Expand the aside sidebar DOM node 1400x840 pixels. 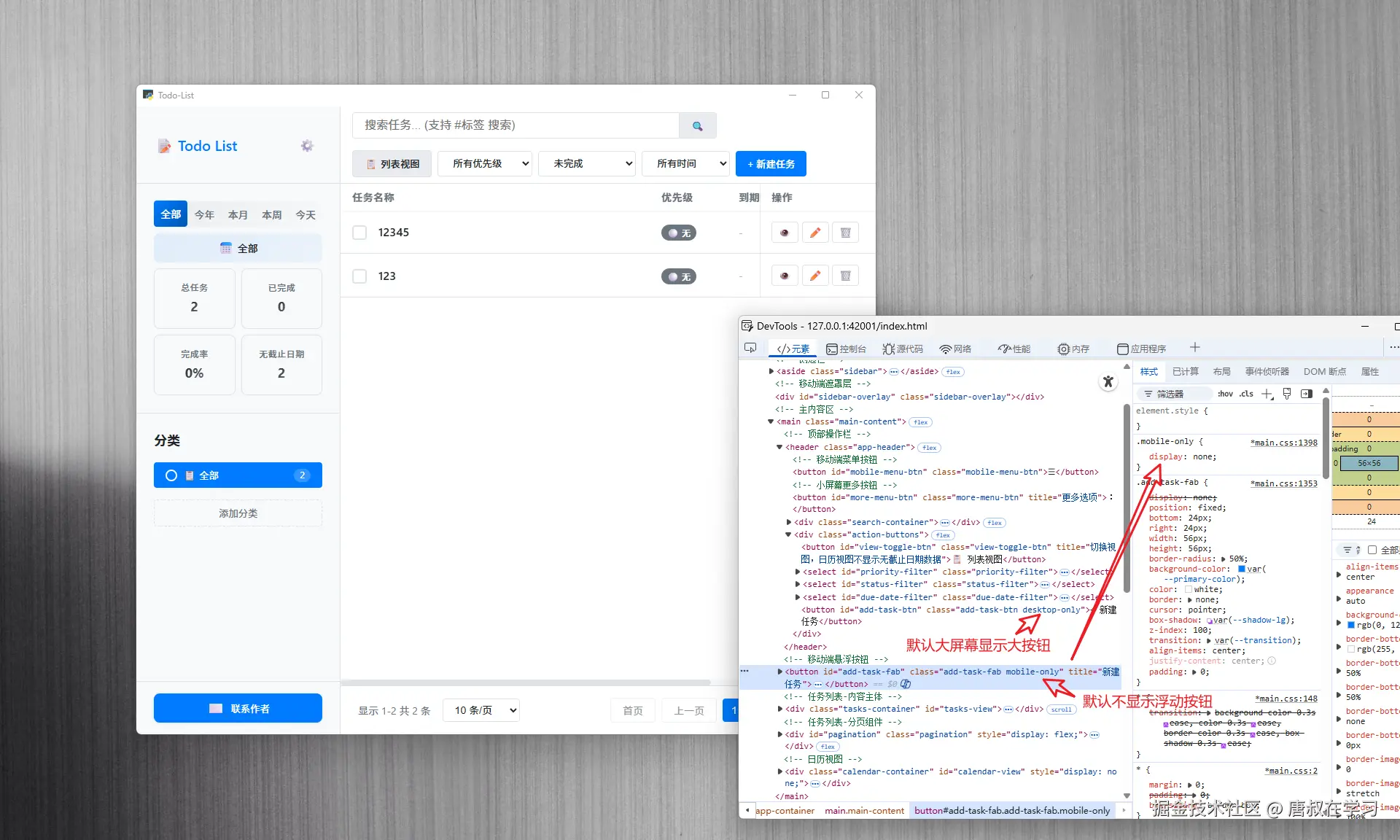[771, 372]
